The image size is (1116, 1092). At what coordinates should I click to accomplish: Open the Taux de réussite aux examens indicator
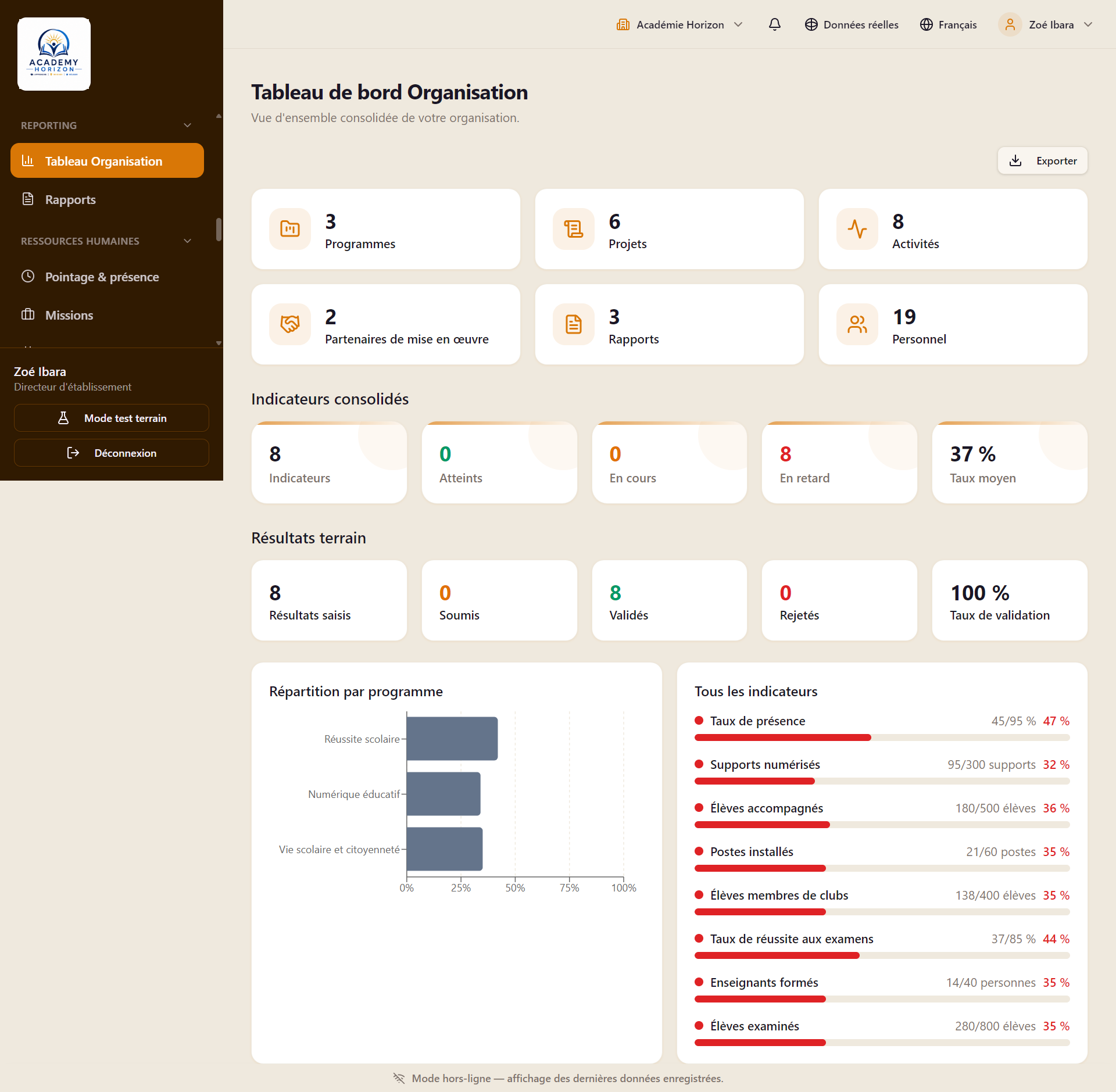coord(882,946)
